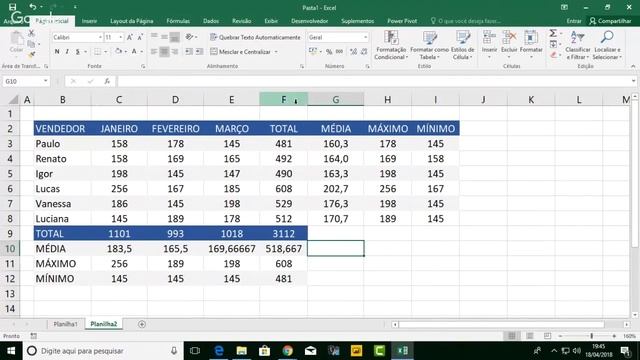The height and width of the screenshot is (360, 640).
Task: Click Entrar sign-in link
Action: tap(573, 21)
